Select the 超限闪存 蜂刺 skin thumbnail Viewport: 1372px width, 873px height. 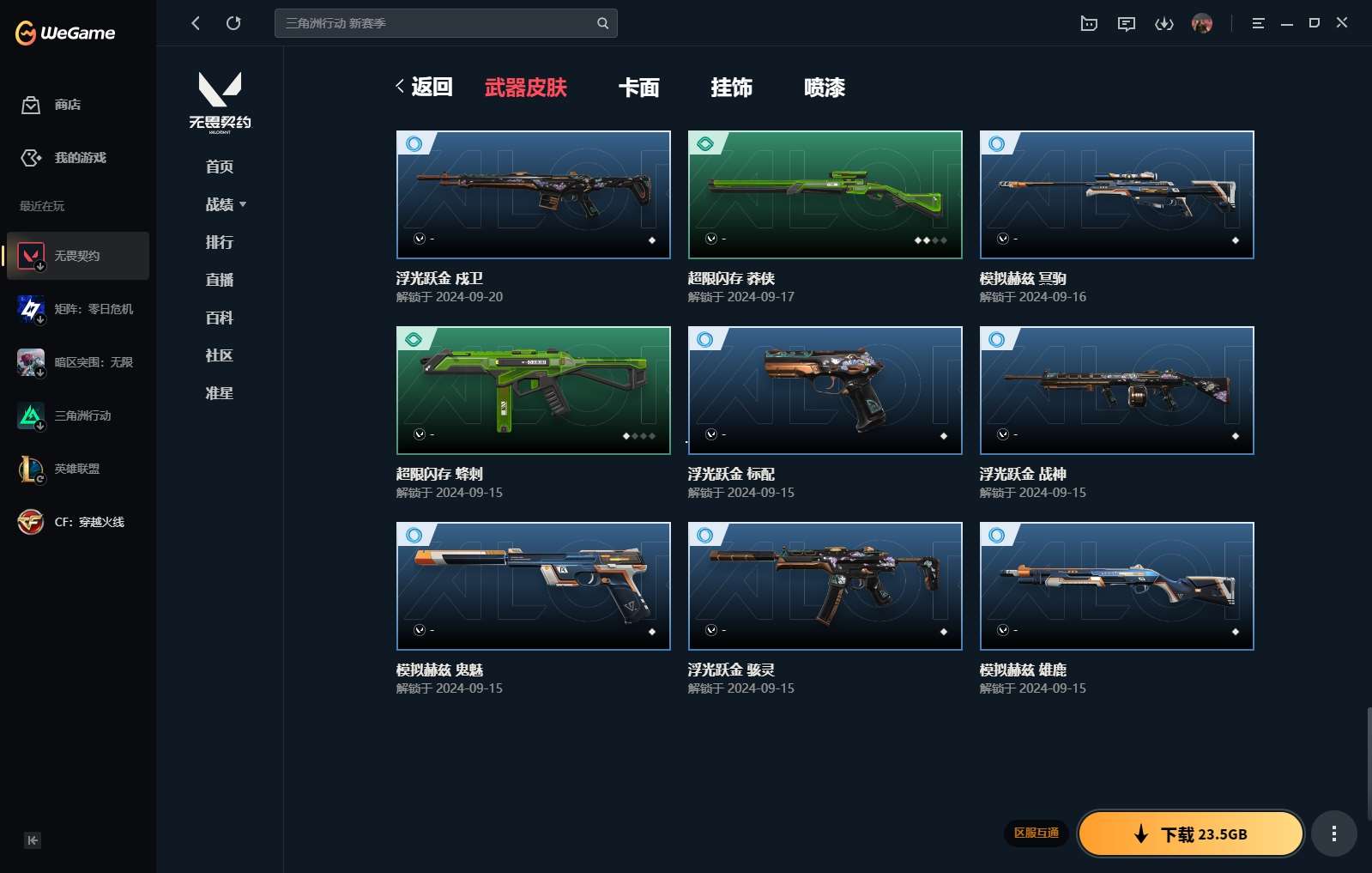(533, 391)
